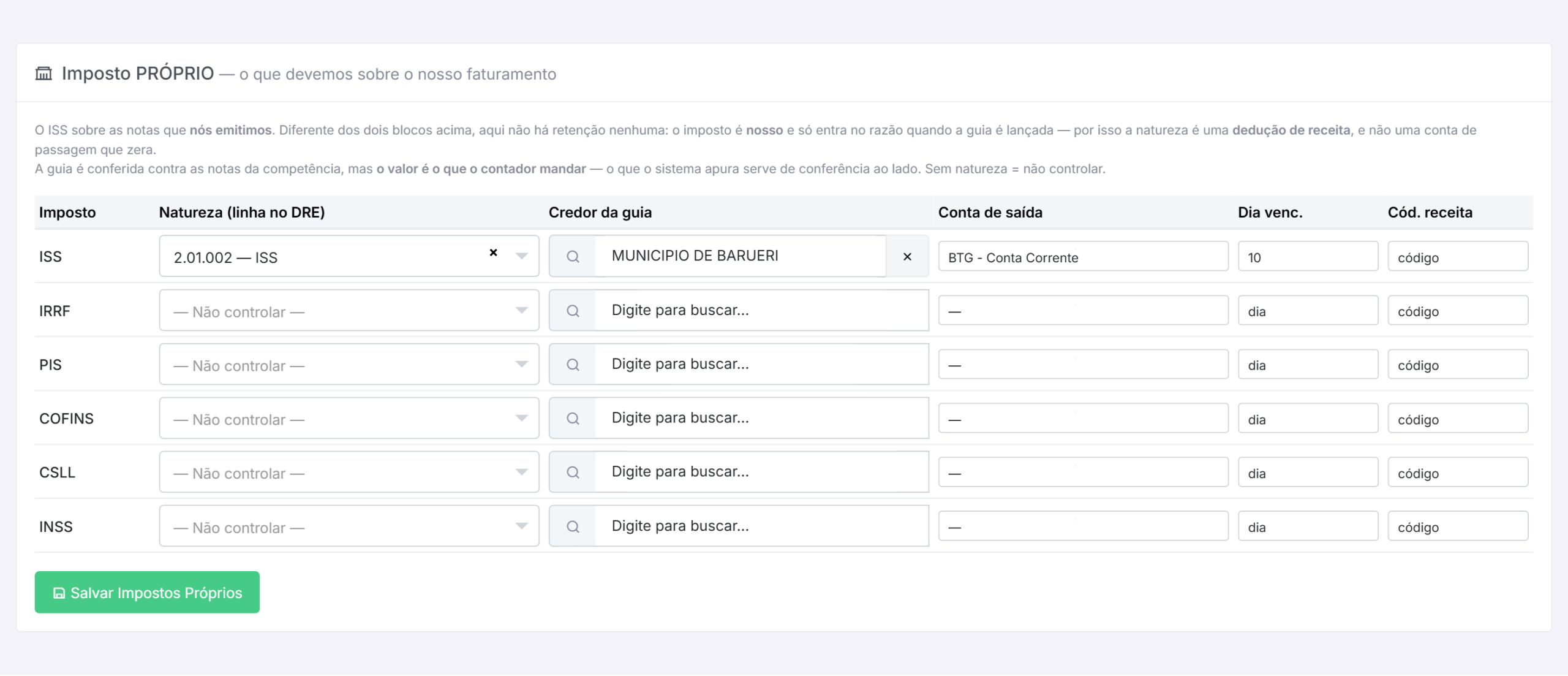Save with Salvar Impostos Próprios button

147,593
